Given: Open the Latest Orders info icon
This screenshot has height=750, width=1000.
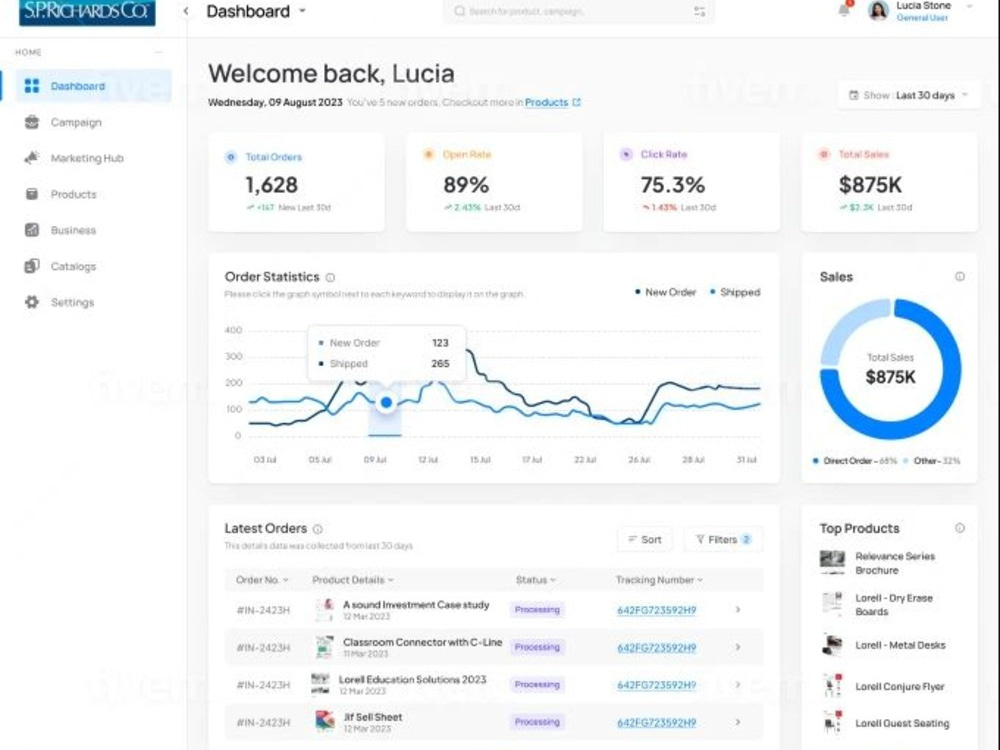Looking at the screenshot, I should [318, 529].
